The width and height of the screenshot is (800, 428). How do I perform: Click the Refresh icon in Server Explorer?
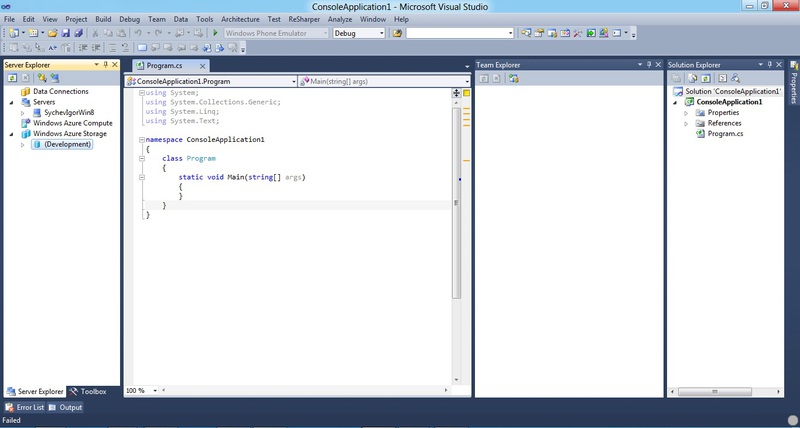(12, 78)
